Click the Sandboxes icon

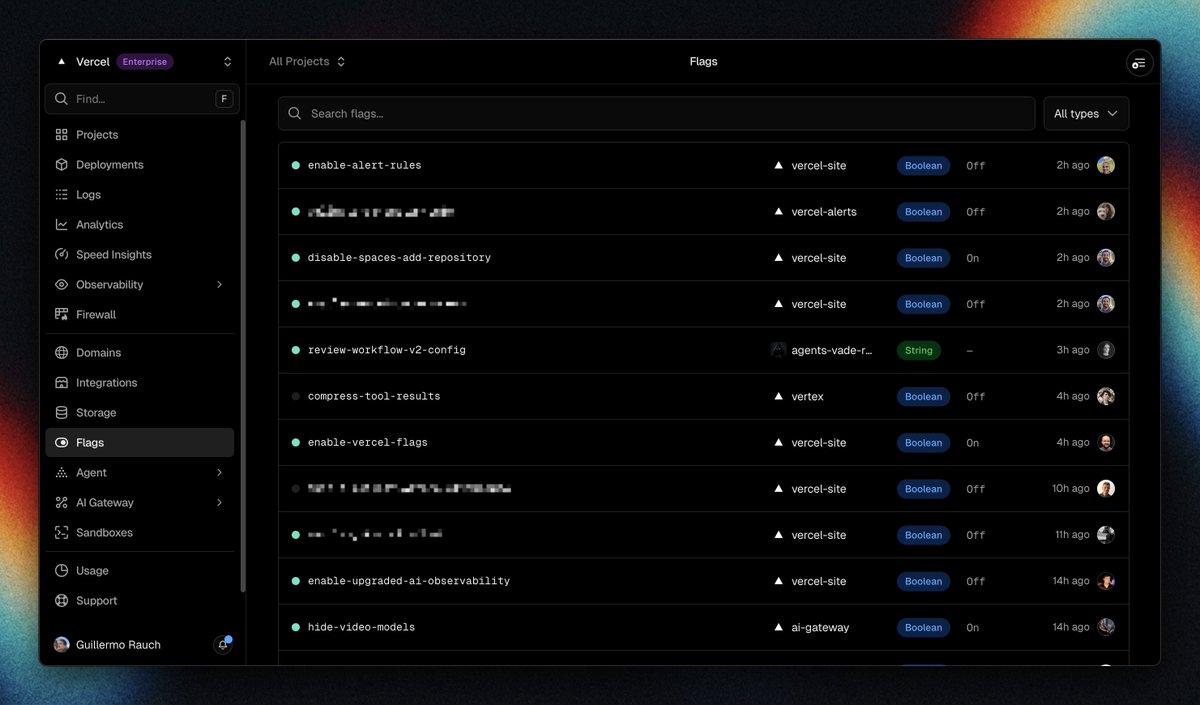tap(61, 533)
